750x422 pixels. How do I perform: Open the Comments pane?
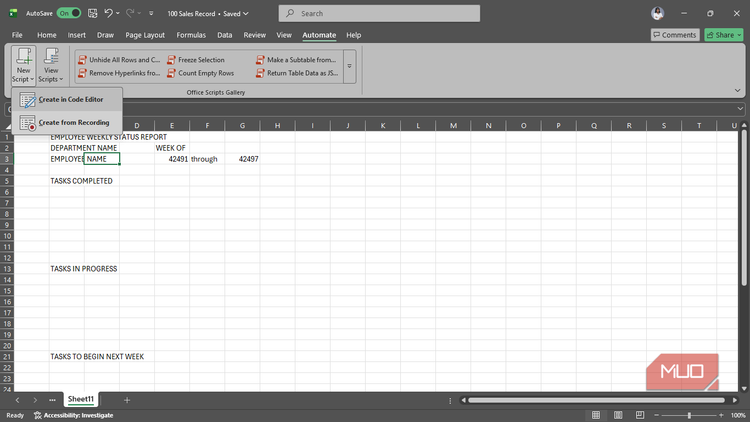coord(675,35)
